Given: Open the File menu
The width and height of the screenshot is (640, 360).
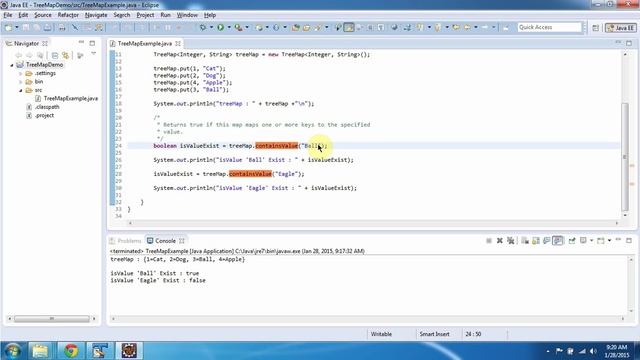Looking at the screenshot, I should tap(8, 15).
